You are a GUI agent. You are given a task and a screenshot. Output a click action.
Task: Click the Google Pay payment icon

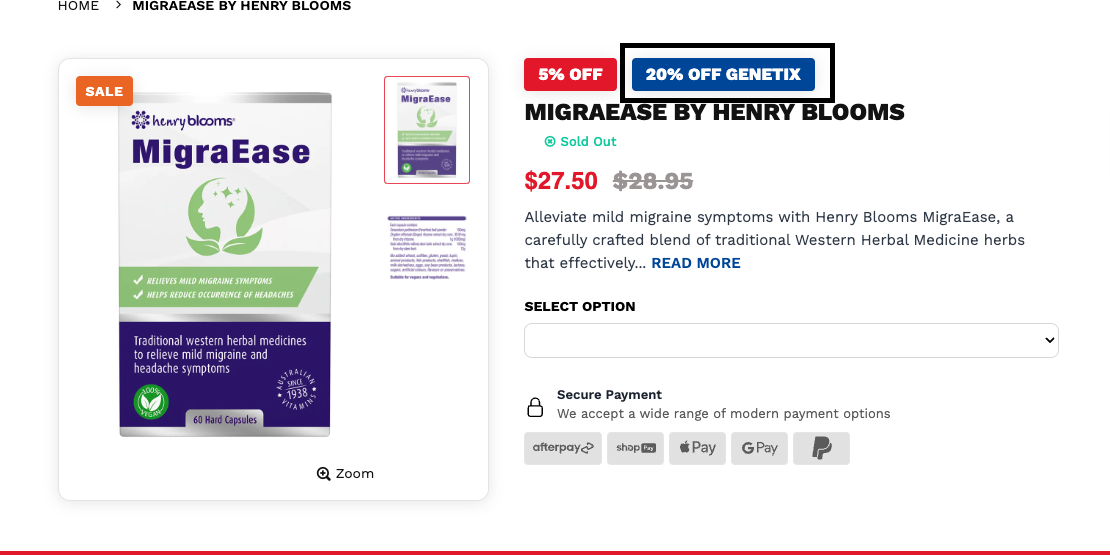(x=759, y=448)
